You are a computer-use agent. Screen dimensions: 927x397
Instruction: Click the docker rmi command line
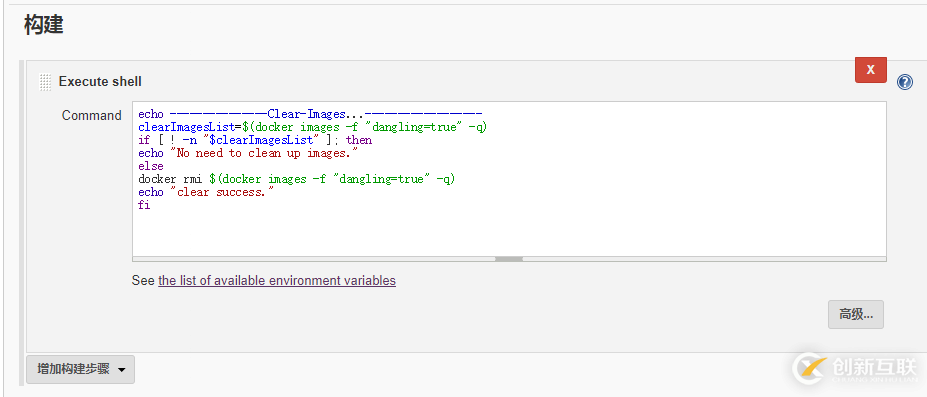(297, 179)
